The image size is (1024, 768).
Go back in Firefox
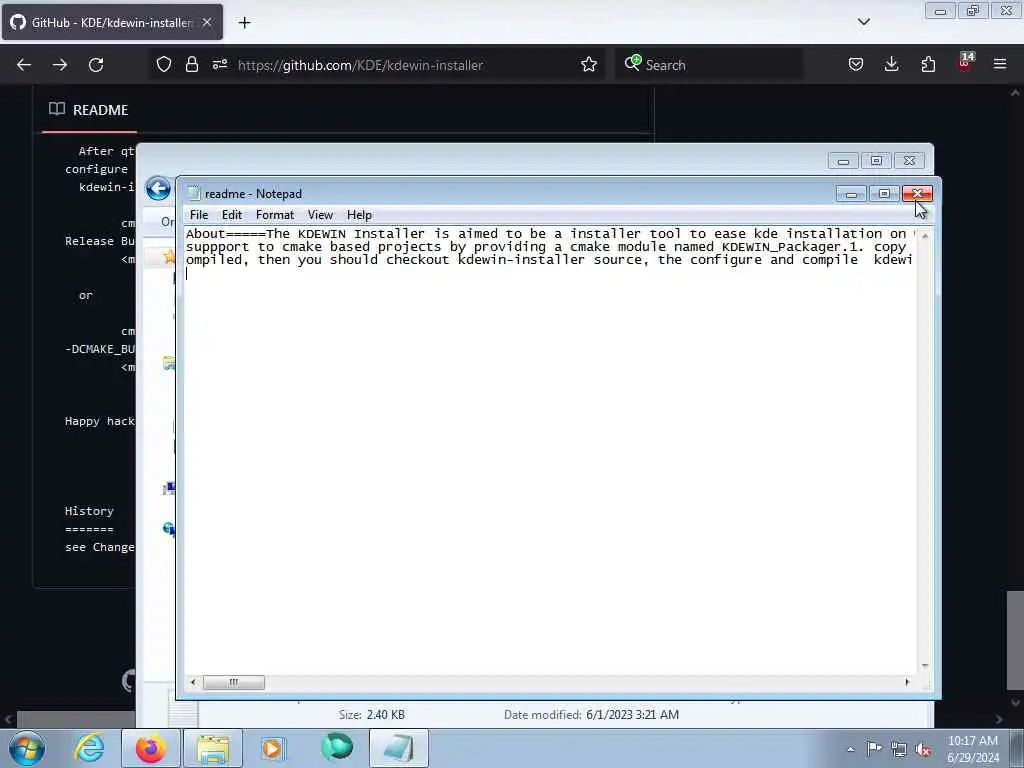click(24, 65)
